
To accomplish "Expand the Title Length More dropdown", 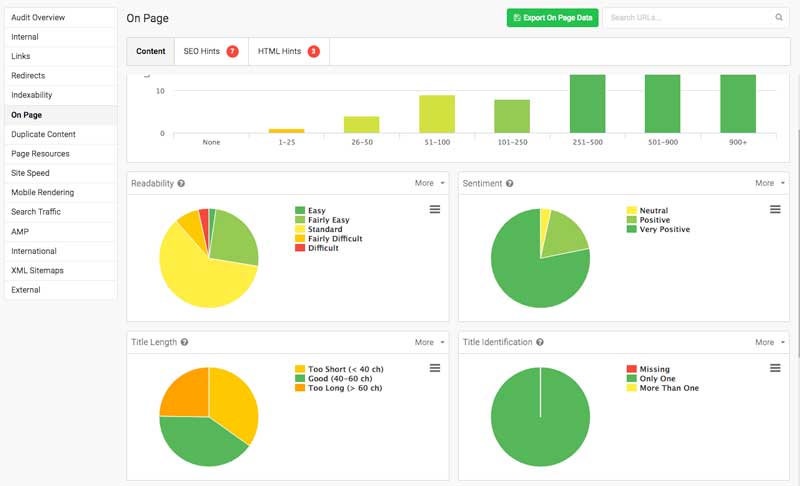I will pyautogui.click(x=430, y=342).
